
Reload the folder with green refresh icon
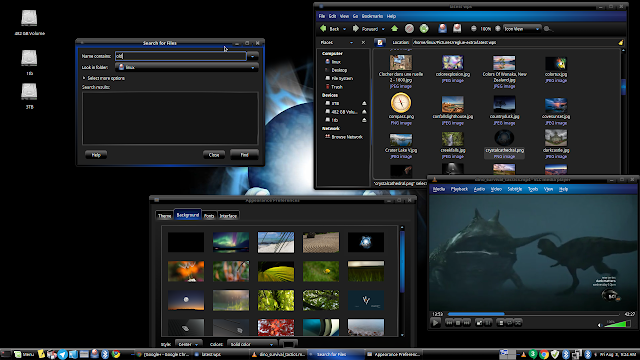point(424,29)
